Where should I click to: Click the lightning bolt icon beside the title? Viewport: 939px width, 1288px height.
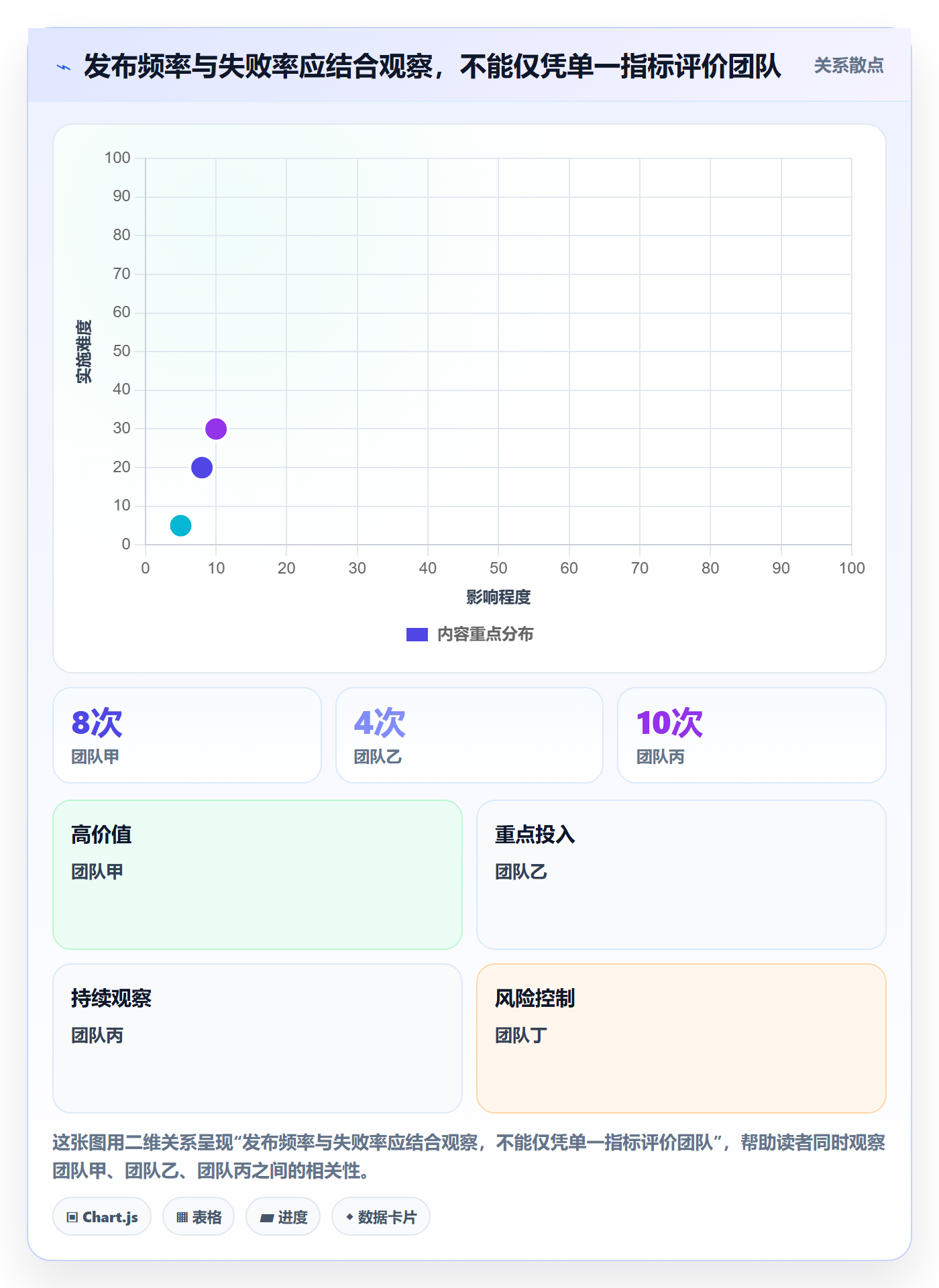(64, 67)
